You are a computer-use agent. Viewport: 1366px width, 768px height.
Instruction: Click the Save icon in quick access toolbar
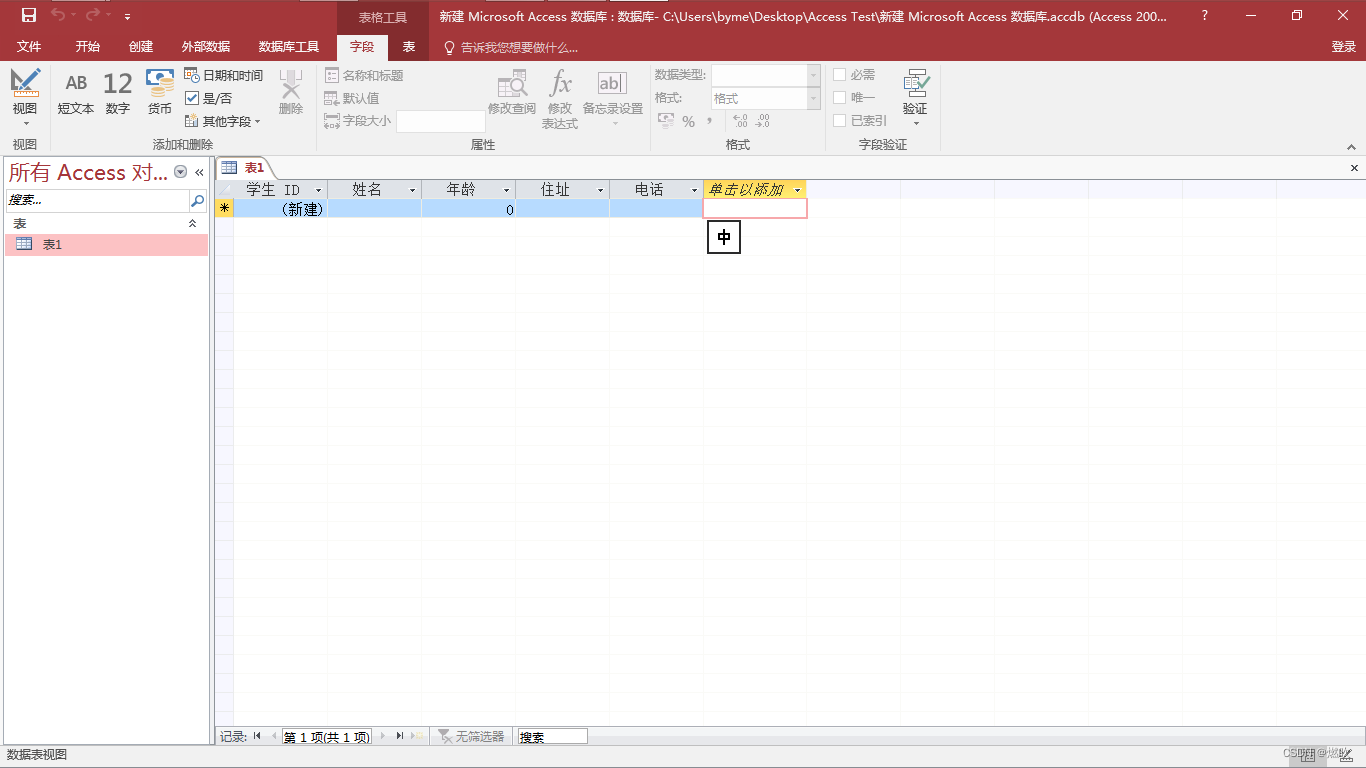tap(29, 15)
